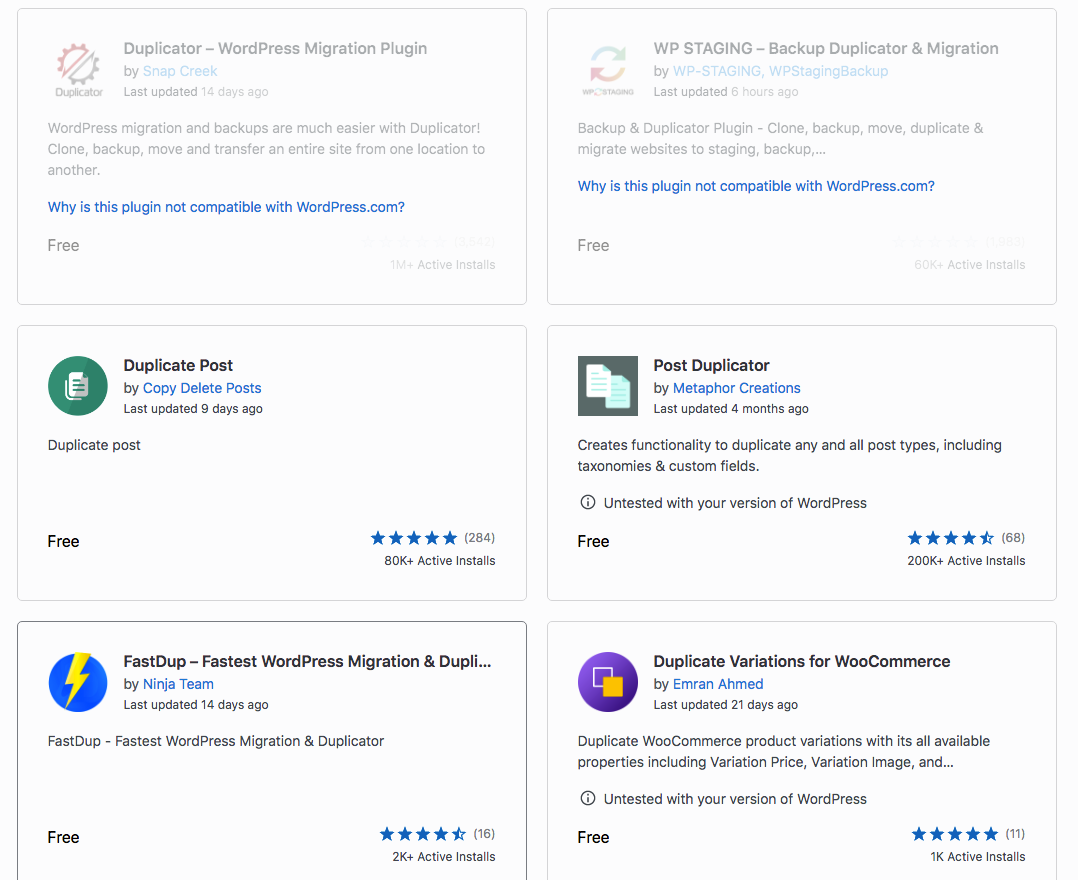The width and height of the screenshot is (1078, 880).
Task: Click WP STAGING's WordPress.com compatibility question link
Action: tap(756, 186)
